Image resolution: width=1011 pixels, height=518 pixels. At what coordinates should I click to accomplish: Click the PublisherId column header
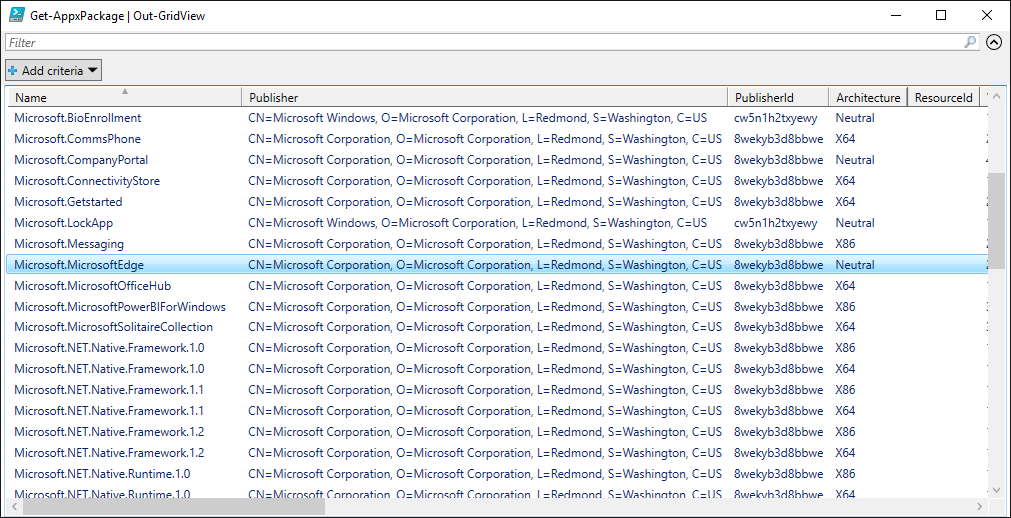click(777, 97)
